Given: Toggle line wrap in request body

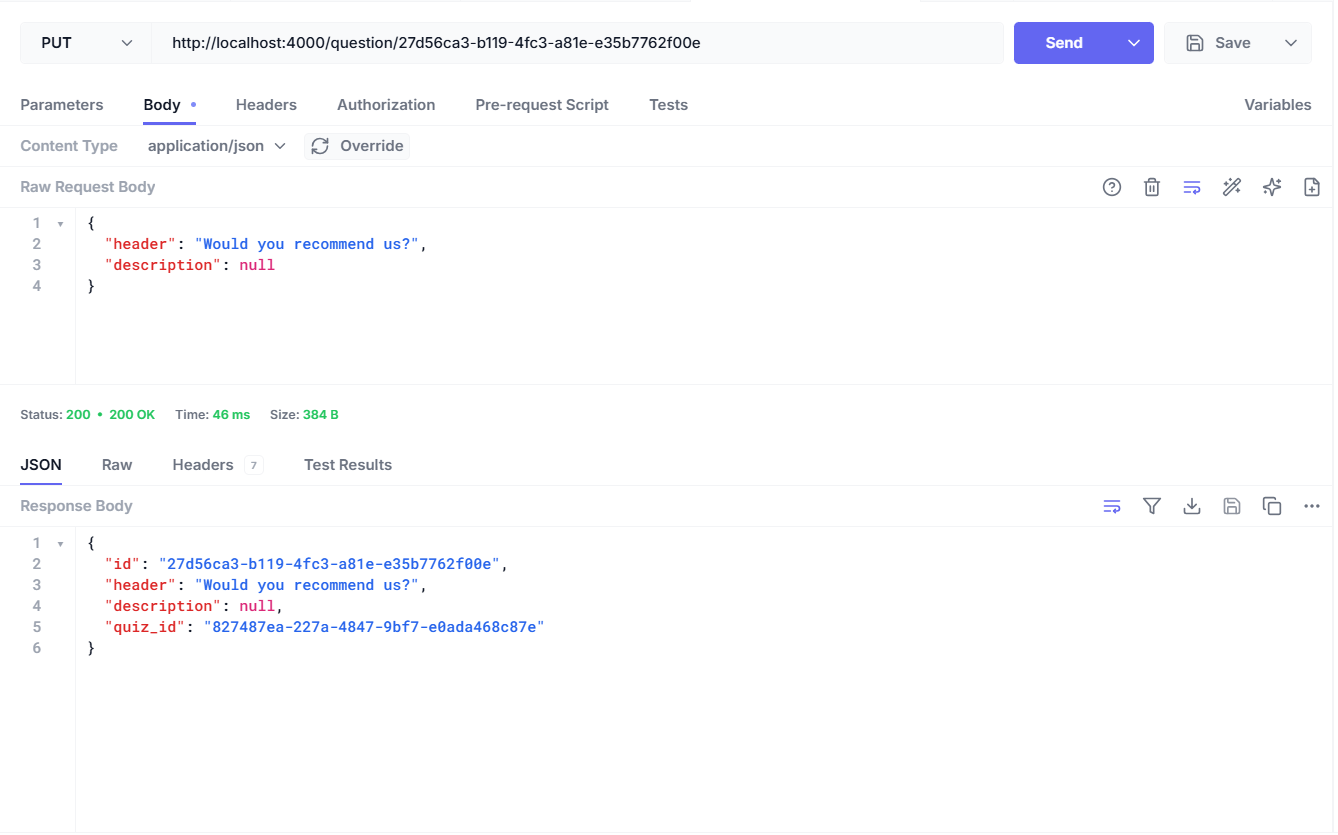Looking at the screenshot, I should [1191, 187].
